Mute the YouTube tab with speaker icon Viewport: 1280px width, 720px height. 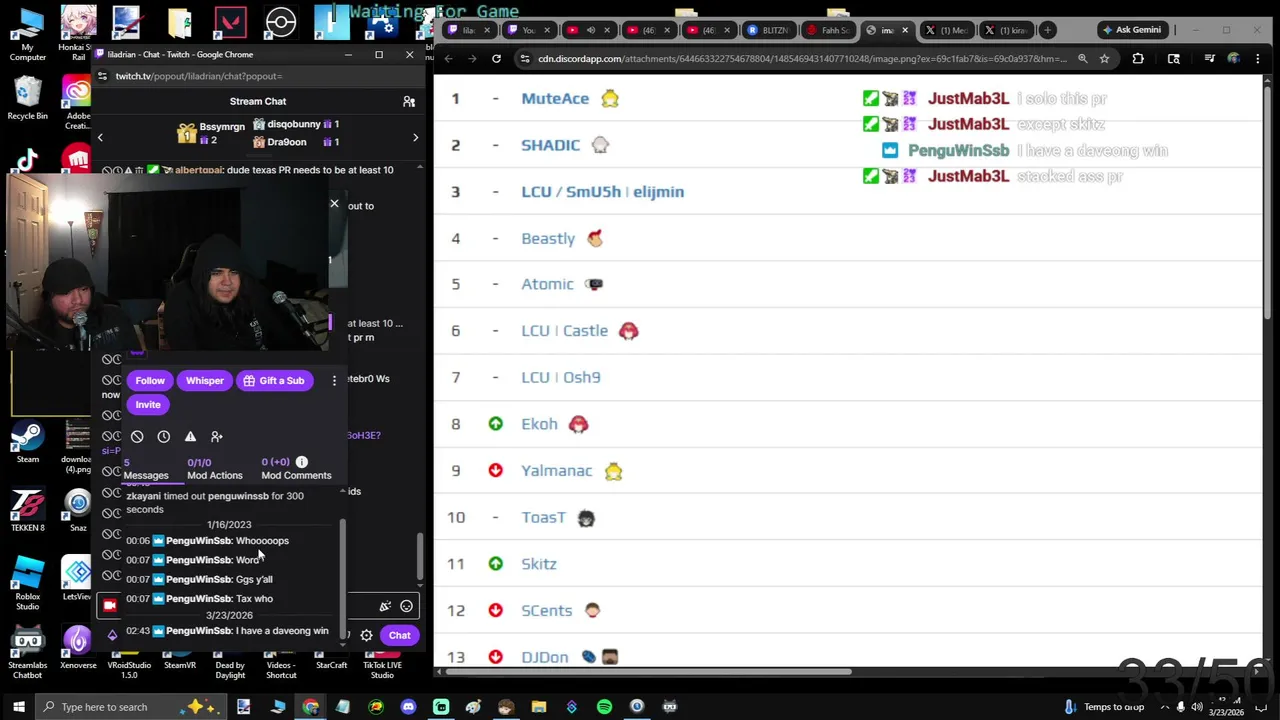coord(590,30)
